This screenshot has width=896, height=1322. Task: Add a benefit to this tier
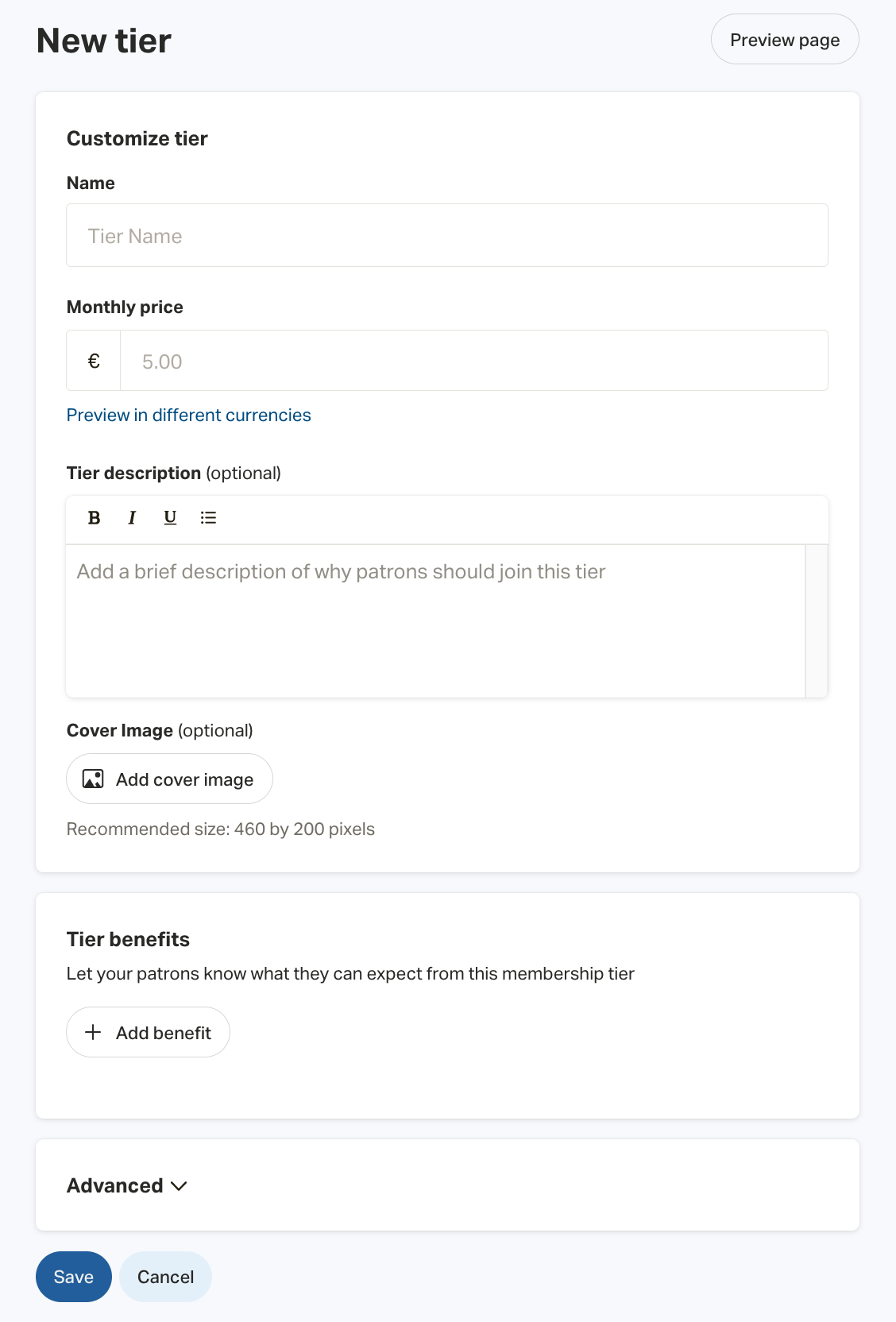(148, 1032)
